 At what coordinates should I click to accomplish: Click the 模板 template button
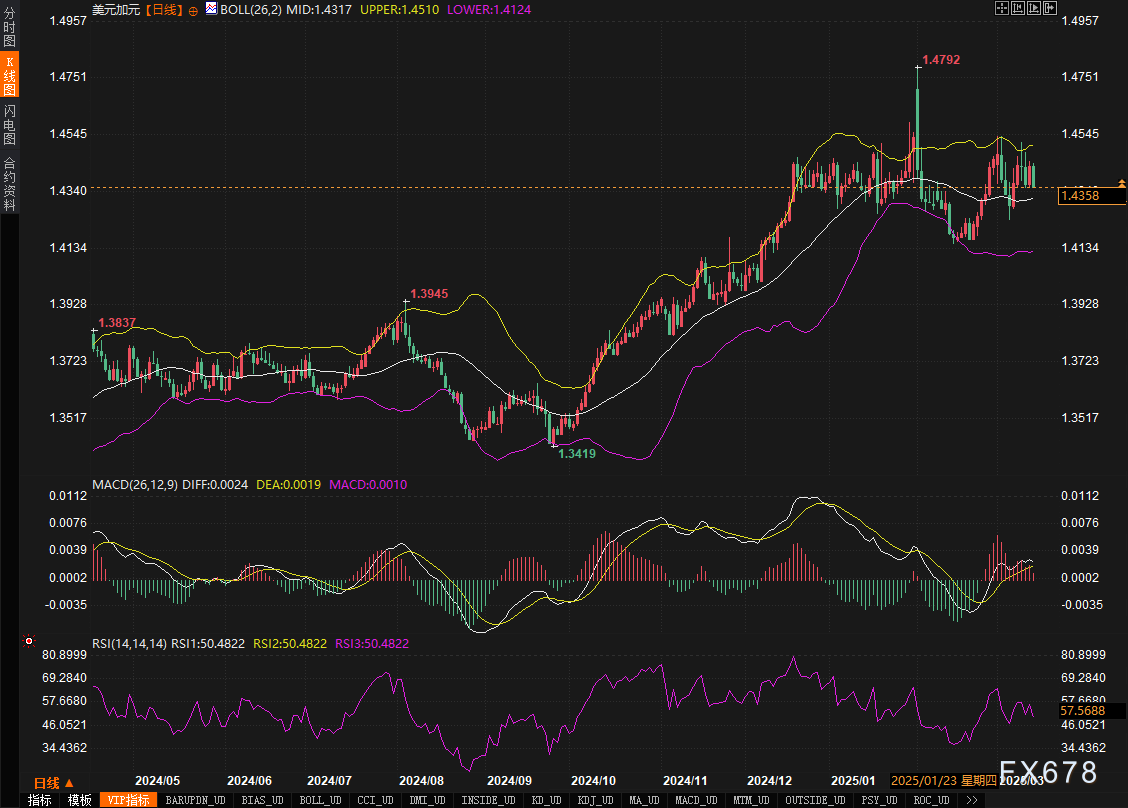point(79,800)
